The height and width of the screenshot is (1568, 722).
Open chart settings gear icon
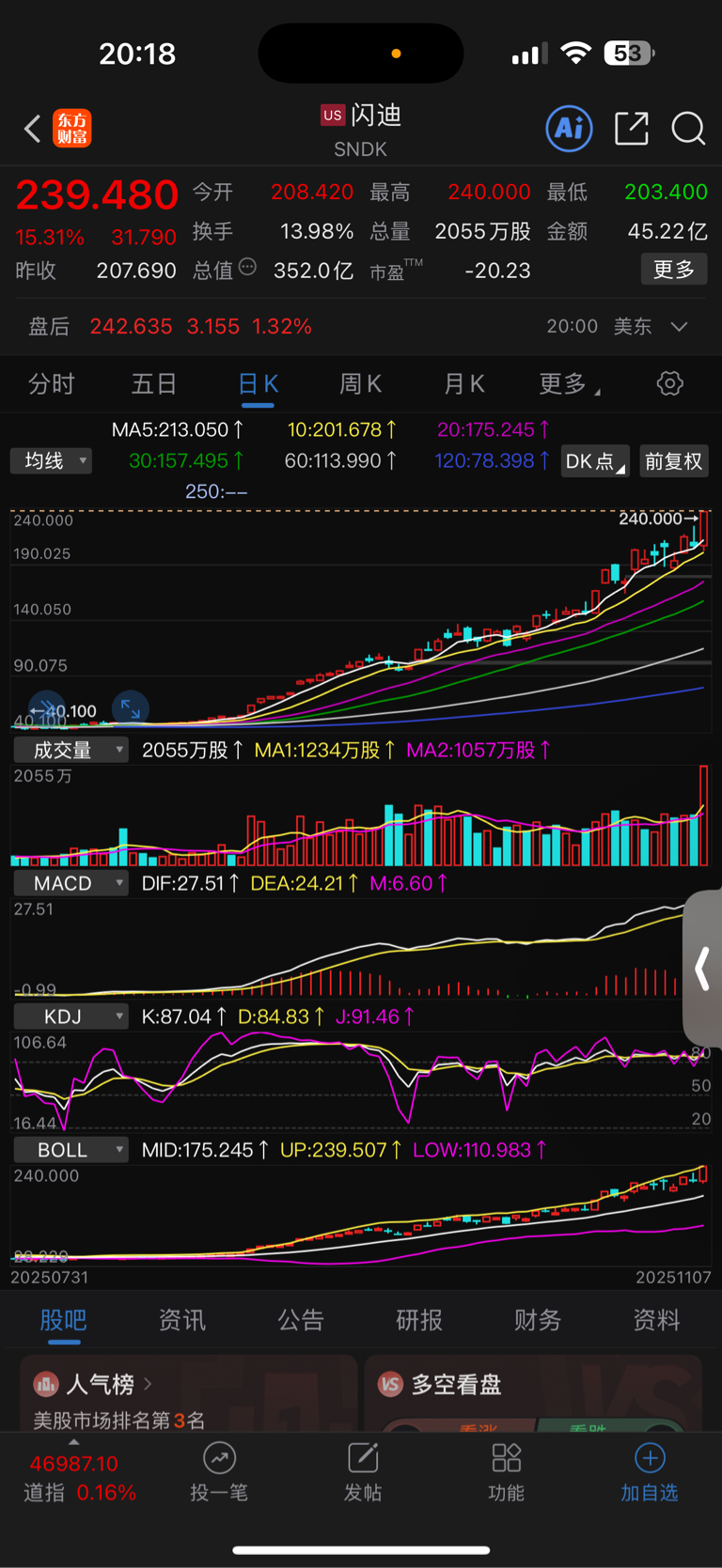pos(669,383)
